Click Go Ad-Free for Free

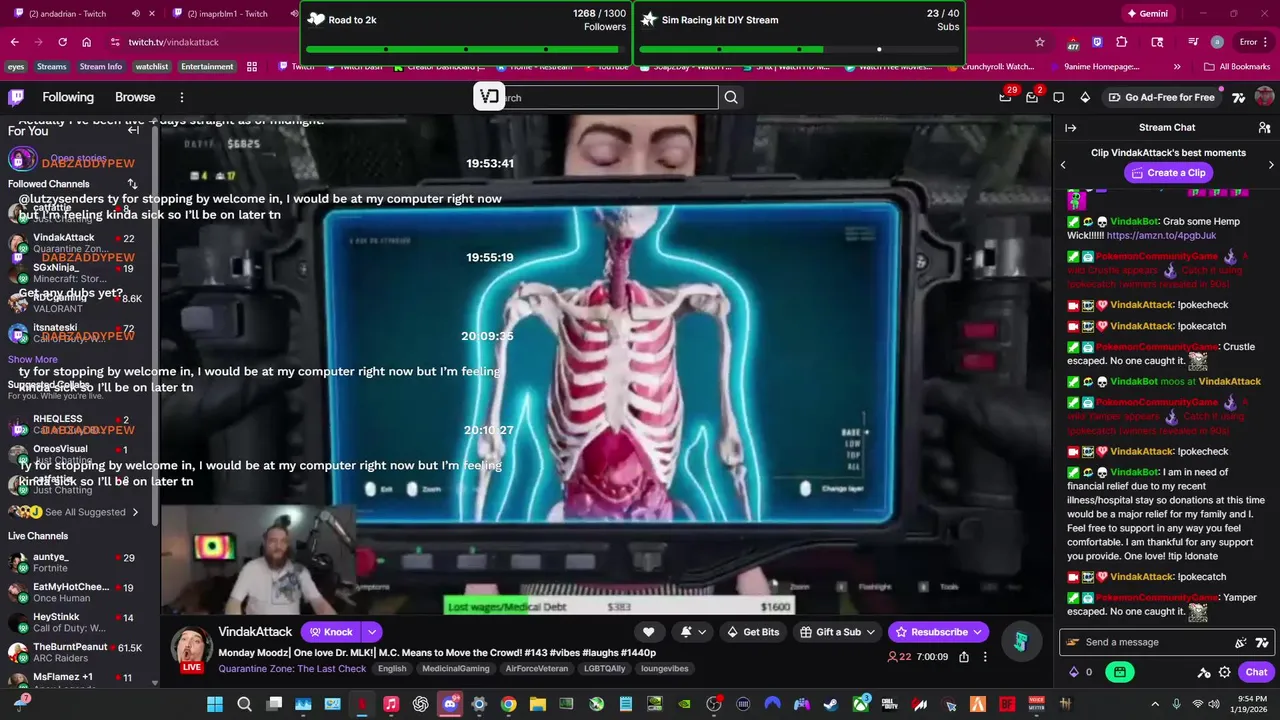pyautogui.click(x=1160, y=97)
